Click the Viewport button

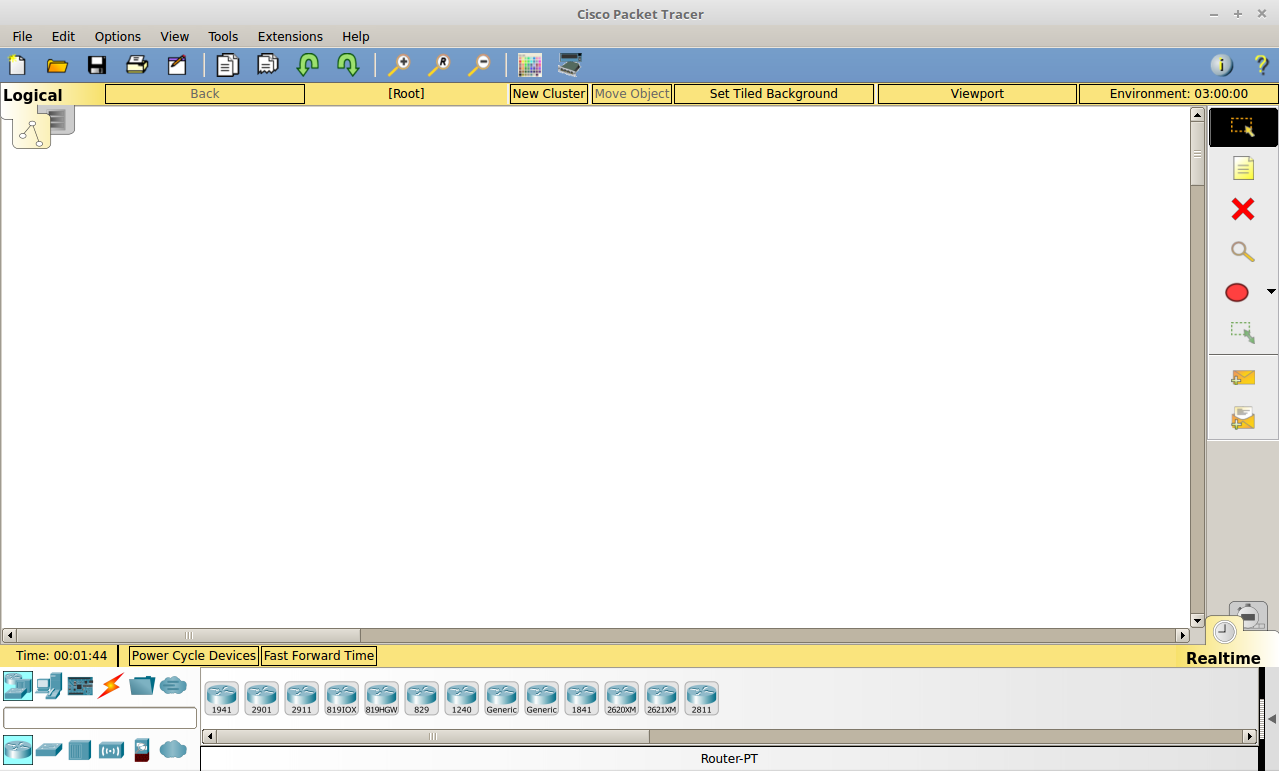click(977, 94)
